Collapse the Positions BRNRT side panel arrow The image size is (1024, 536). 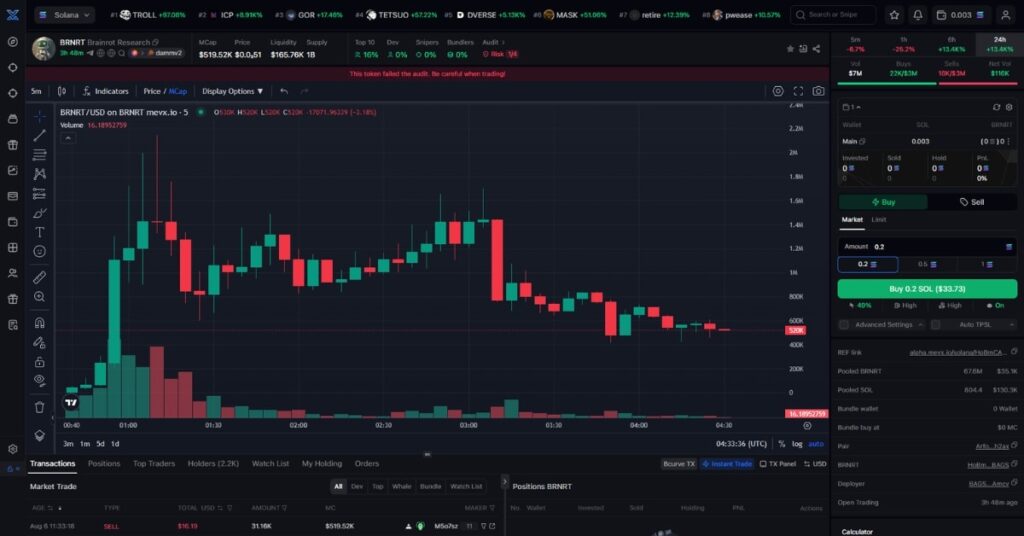[504, 482]
